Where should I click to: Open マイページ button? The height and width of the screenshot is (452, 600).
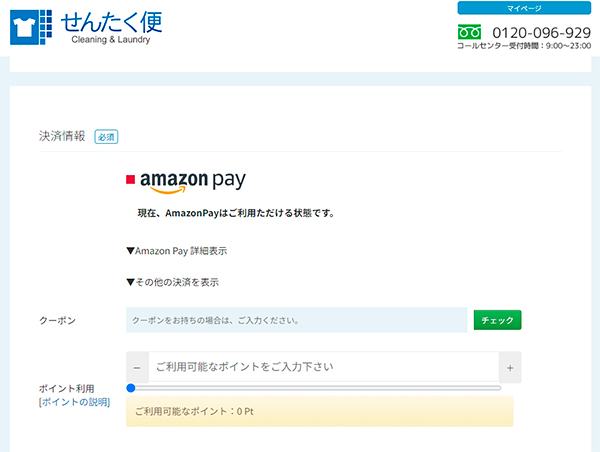(x=524, y=8)
